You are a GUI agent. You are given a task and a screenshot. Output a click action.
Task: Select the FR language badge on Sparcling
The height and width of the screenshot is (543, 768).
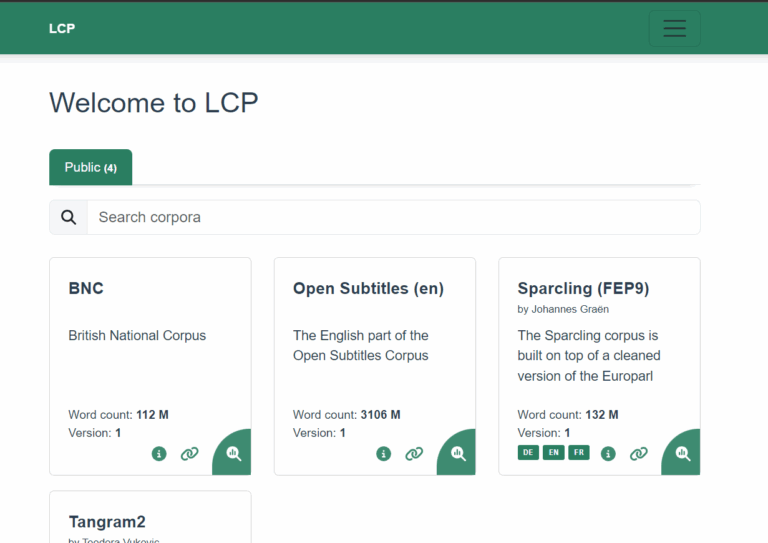(579, 452)
